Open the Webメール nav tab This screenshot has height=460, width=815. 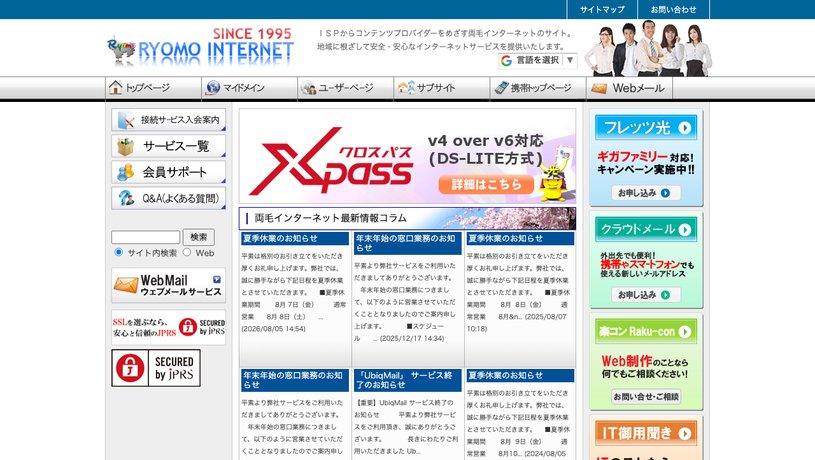629,88
